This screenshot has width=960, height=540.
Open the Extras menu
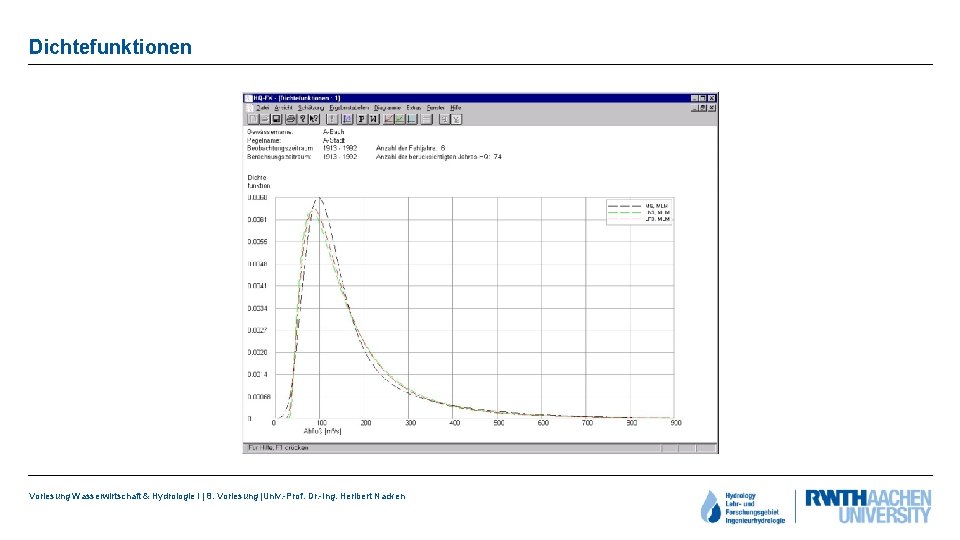pyautogui.click(x=414, y=108)
